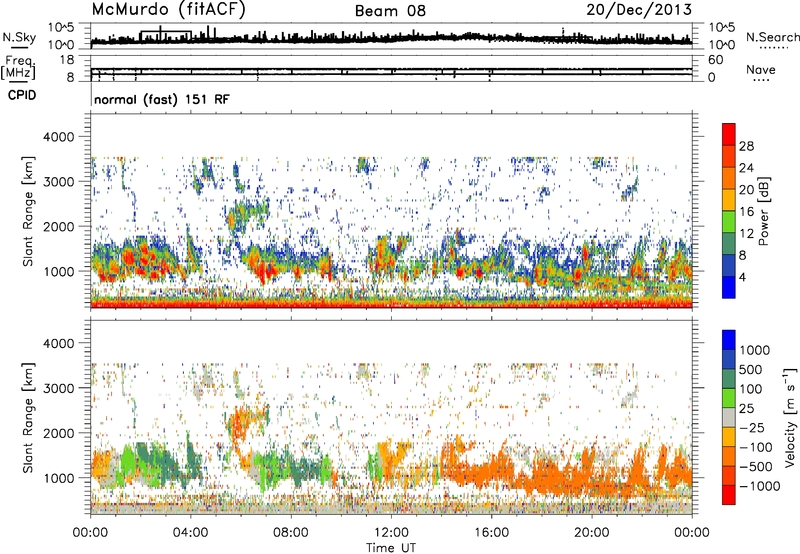Viewport: 800px width, 554px height.
Task: Click the blue bottom of power colorbar
Action: pos(729,287)
